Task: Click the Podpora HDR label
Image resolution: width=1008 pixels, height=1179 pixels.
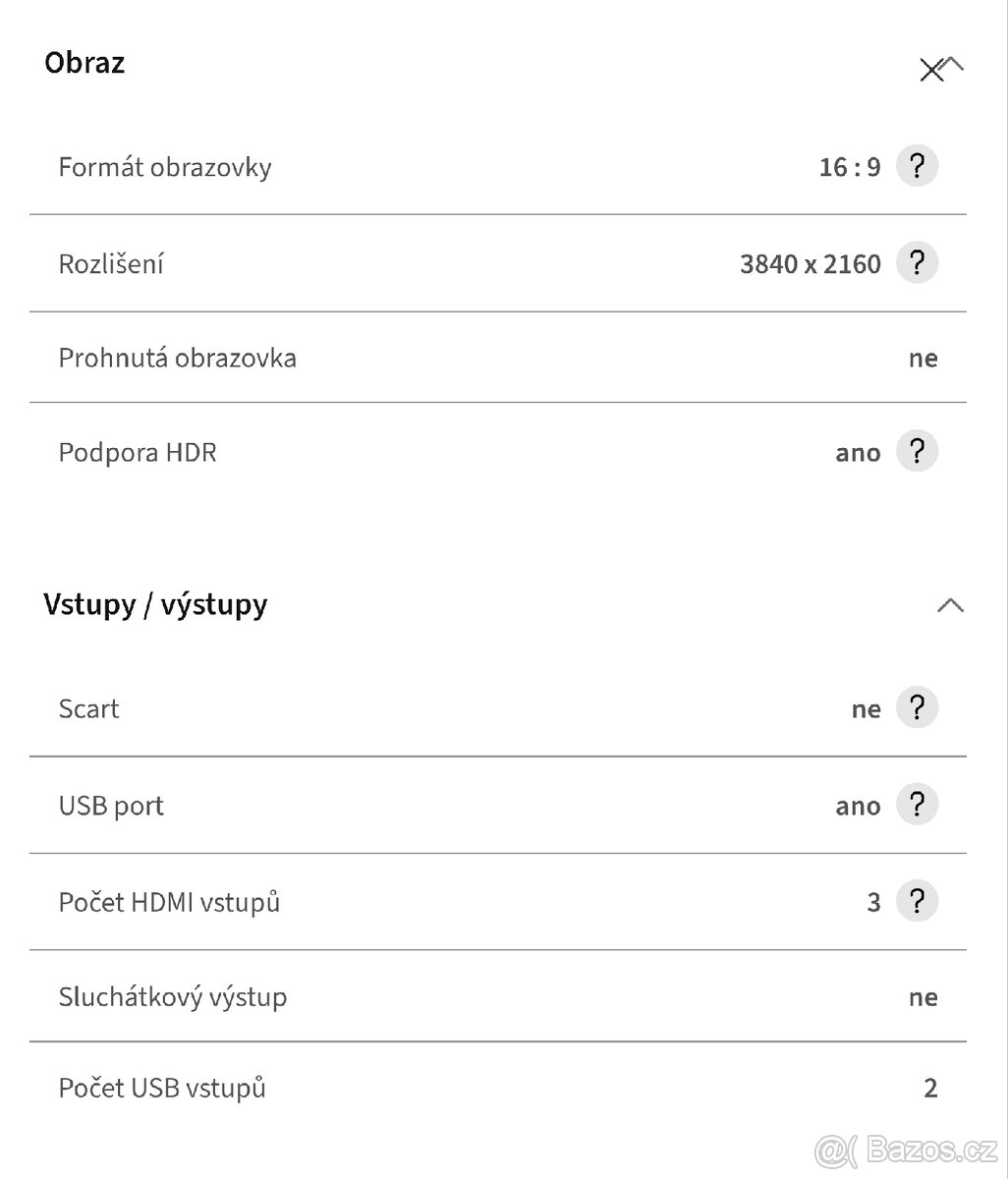Action: (x=138, y=453)
